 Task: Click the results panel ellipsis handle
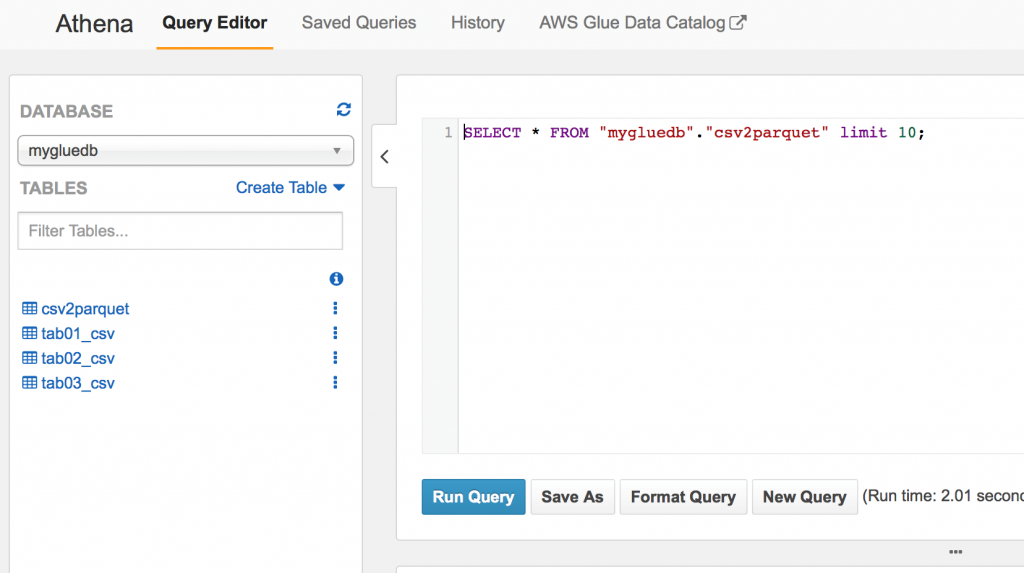click(x=955, y=552)
